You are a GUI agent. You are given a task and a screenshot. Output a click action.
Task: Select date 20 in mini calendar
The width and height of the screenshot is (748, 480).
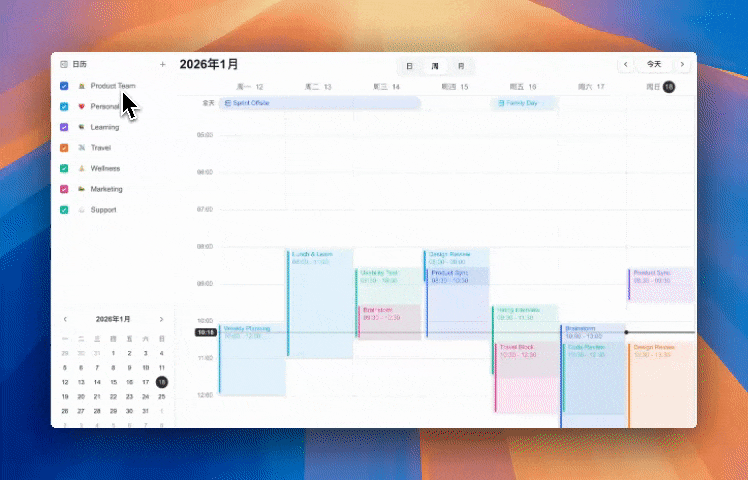pos(81,397)
